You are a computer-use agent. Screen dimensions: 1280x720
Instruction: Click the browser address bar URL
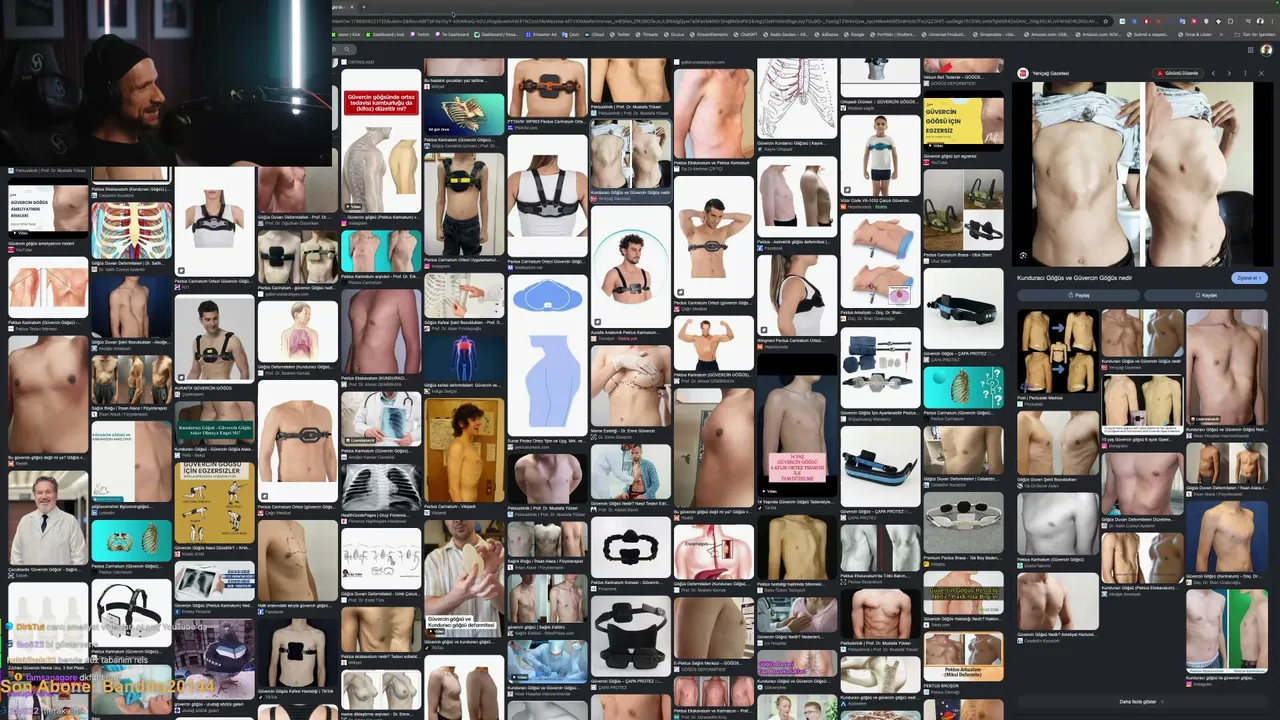[x=715, y=21]
